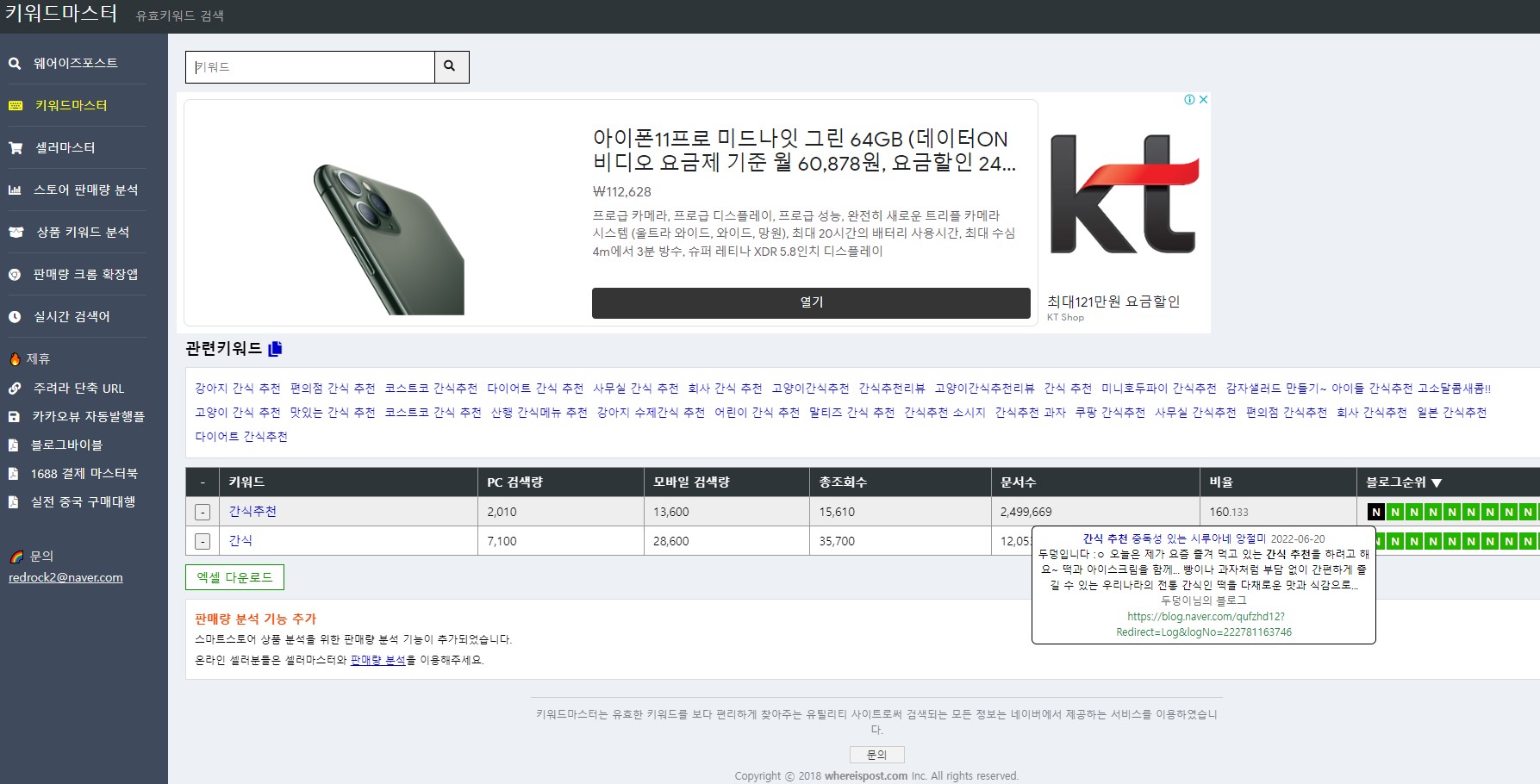
Task: Select related keyword 강아지 간식 추천
Action: click(238, 389)
